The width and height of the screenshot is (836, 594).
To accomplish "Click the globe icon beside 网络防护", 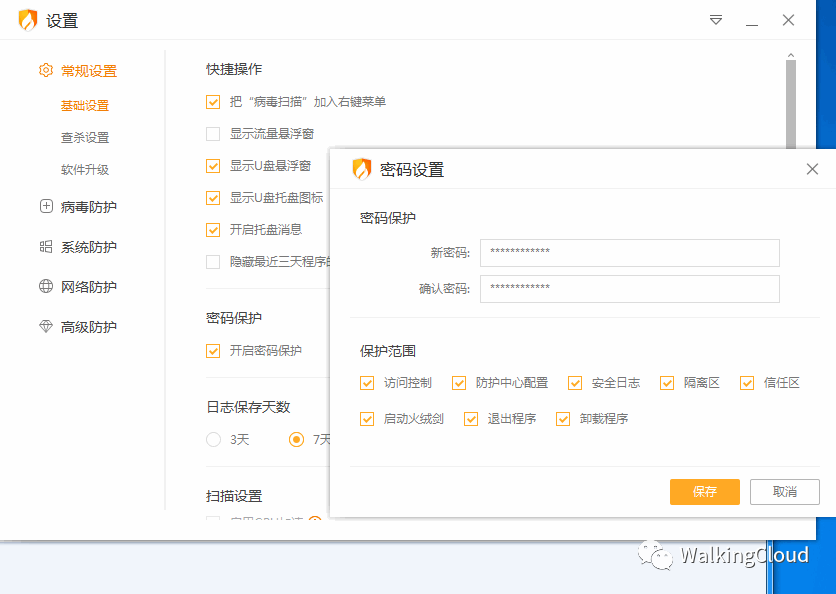I will (46, 286).
